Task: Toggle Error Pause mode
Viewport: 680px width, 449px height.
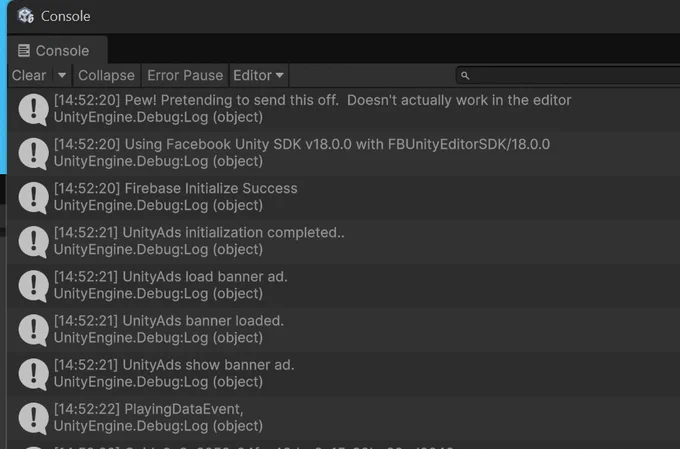Action: pyautogui.click(x=185, y=75)
